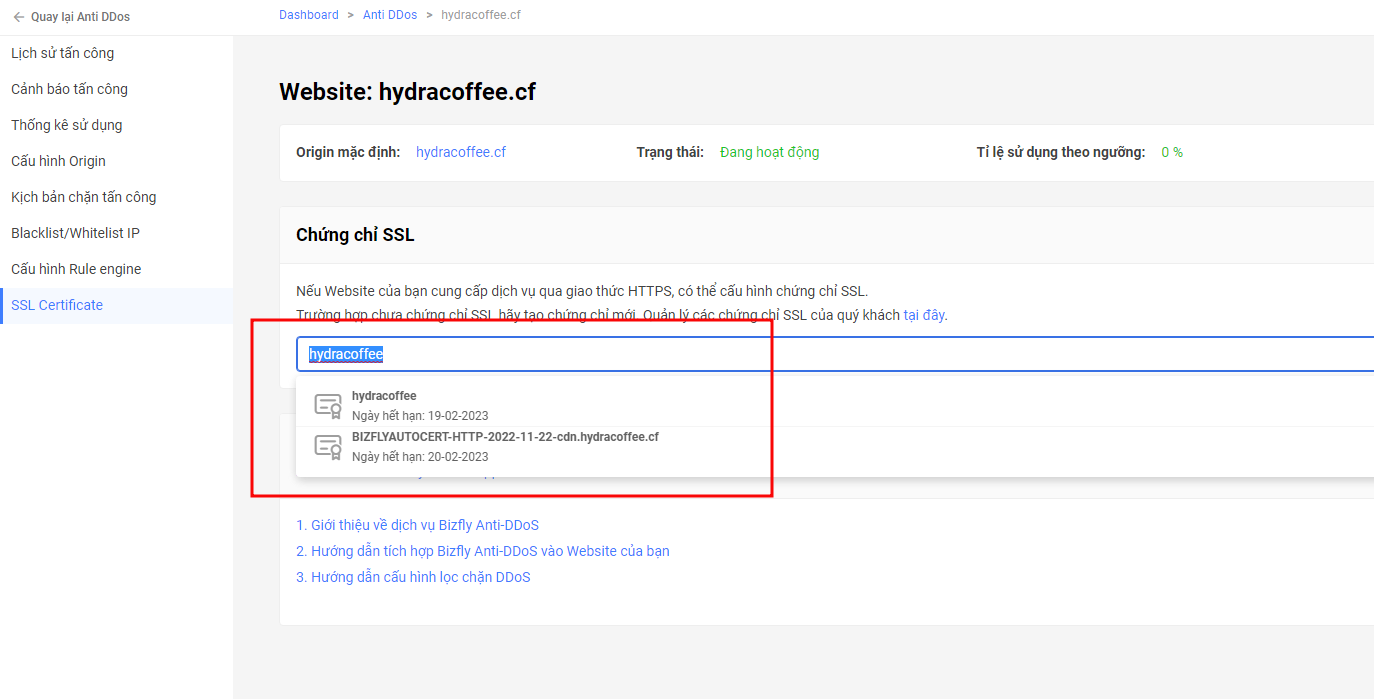The height and width of the screenshot is (699, 1374).
Task: Open Cấu hình Rule engine
Action: point(76,269)
